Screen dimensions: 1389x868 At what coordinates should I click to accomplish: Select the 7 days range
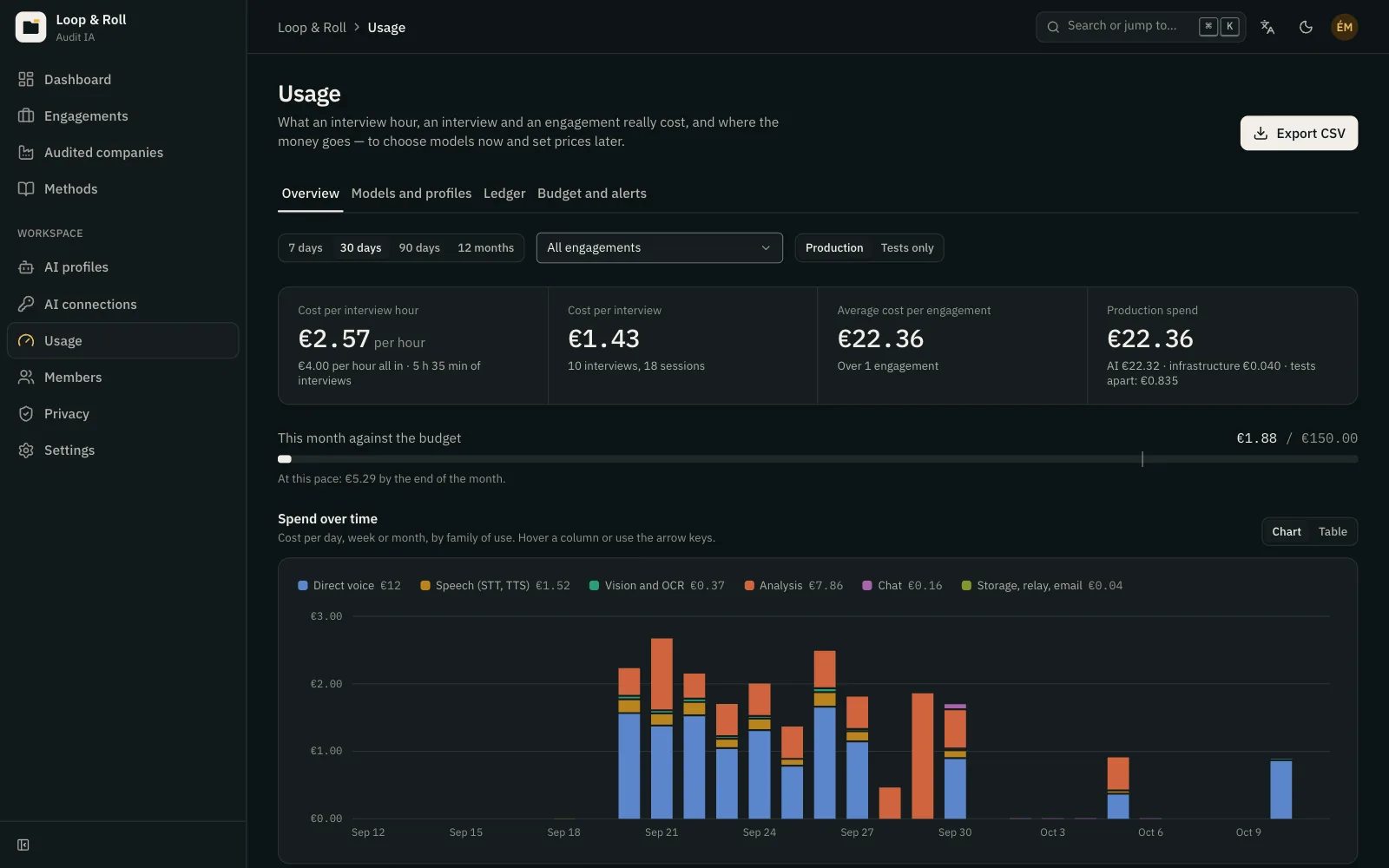click(306, 248)
